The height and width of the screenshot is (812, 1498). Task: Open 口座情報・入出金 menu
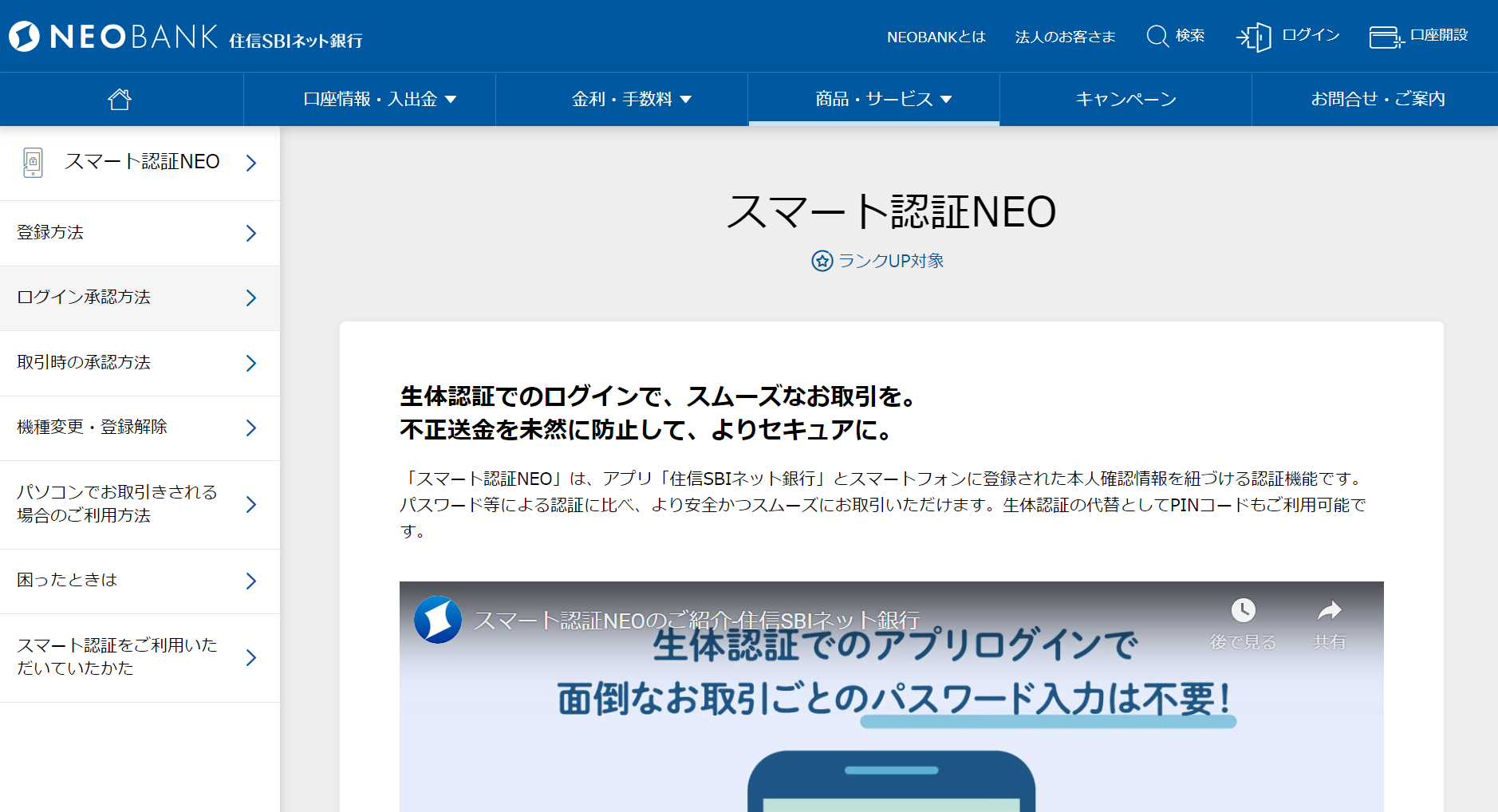[370, 99]
